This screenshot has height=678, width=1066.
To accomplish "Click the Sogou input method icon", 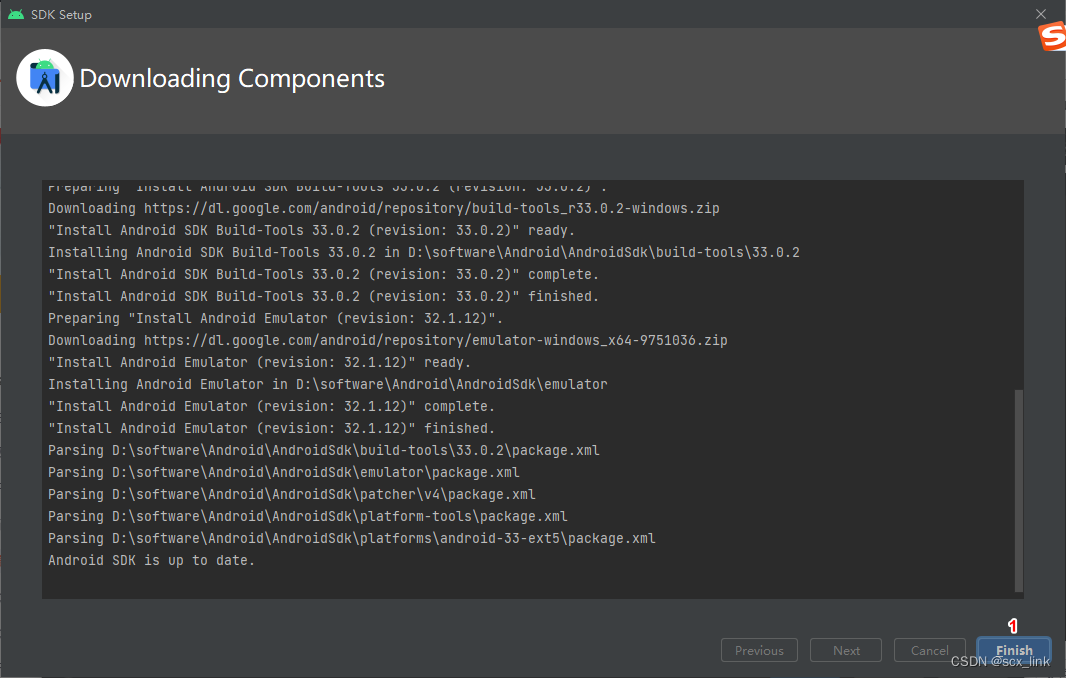I will [1052, 37].
